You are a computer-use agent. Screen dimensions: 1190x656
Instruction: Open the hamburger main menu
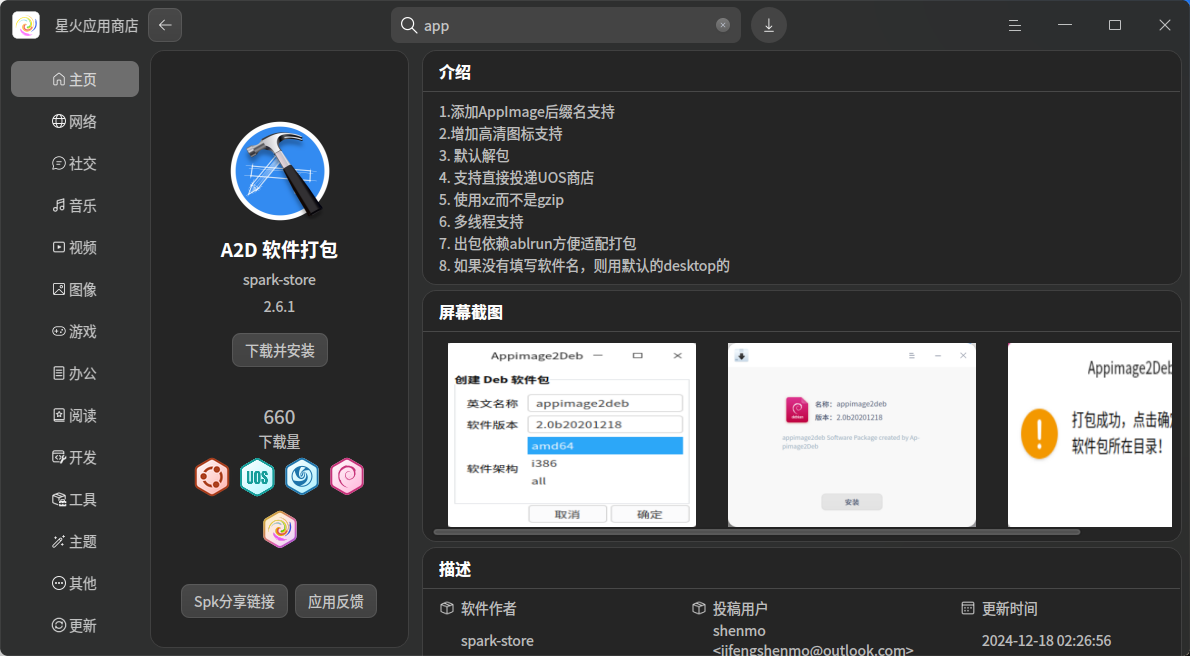(x=1015, y=25)
